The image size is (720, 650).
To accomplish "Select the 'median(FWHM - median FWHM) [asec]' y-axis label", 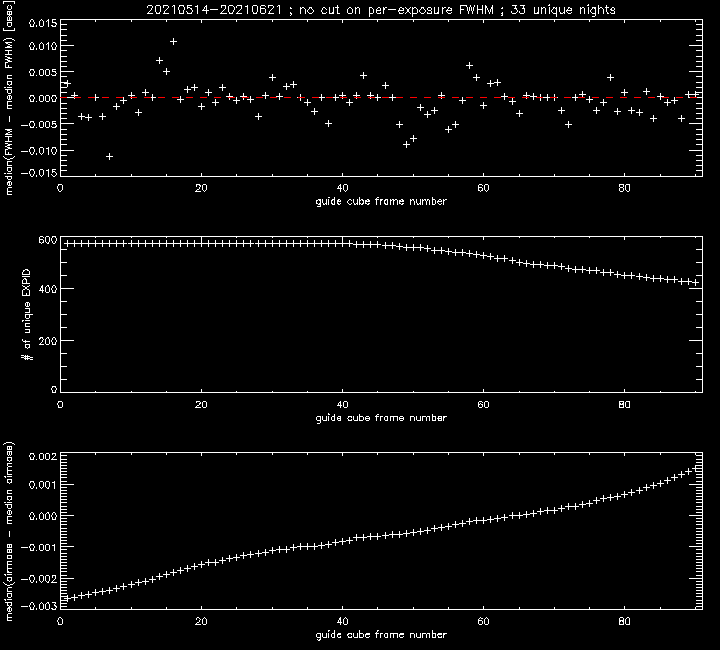I will pos(10,98).
